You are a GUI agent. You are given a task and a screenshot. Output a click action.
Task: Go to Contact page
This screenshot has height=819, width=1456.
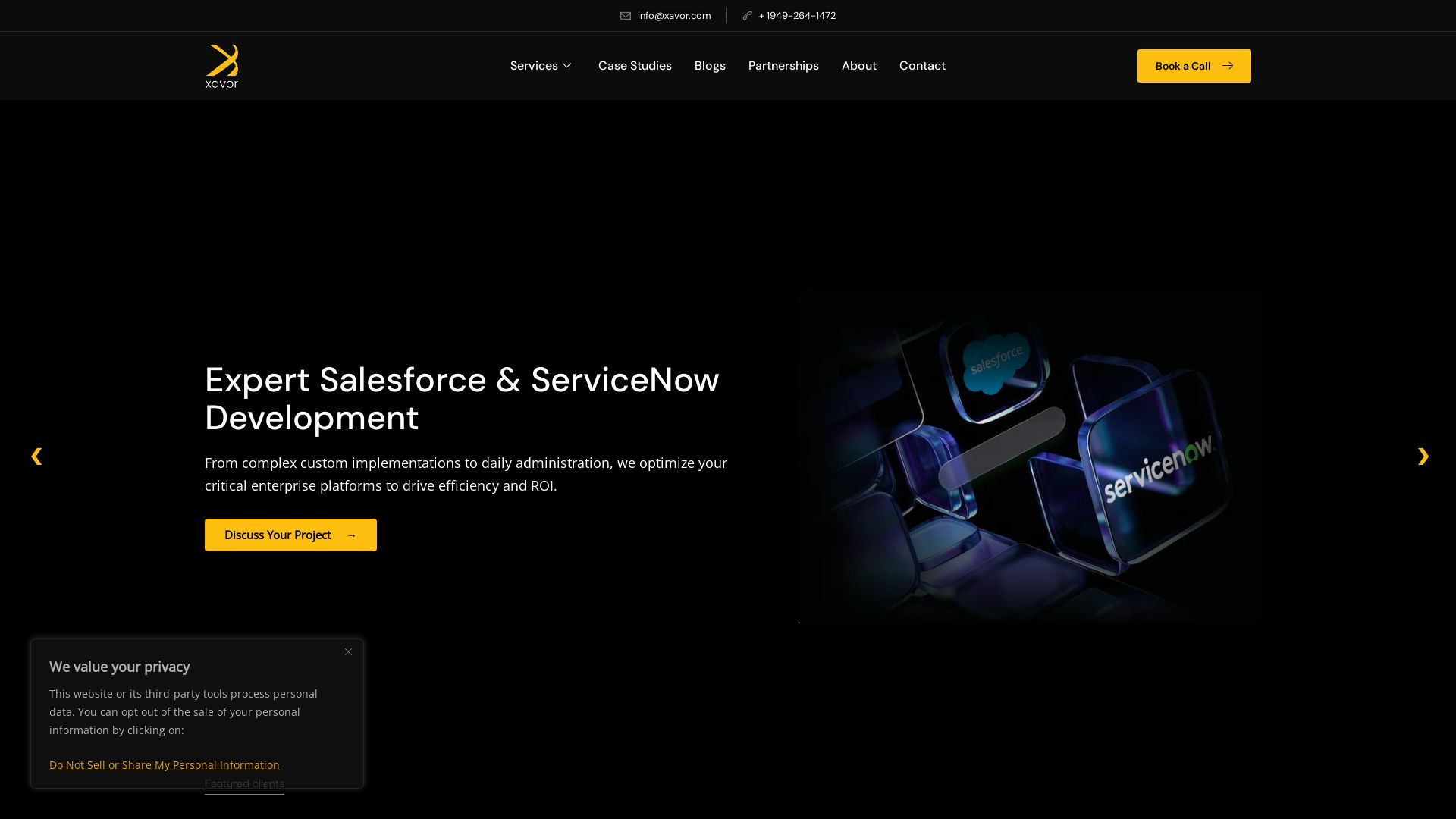pyautogui.click(x=922, y=66)
